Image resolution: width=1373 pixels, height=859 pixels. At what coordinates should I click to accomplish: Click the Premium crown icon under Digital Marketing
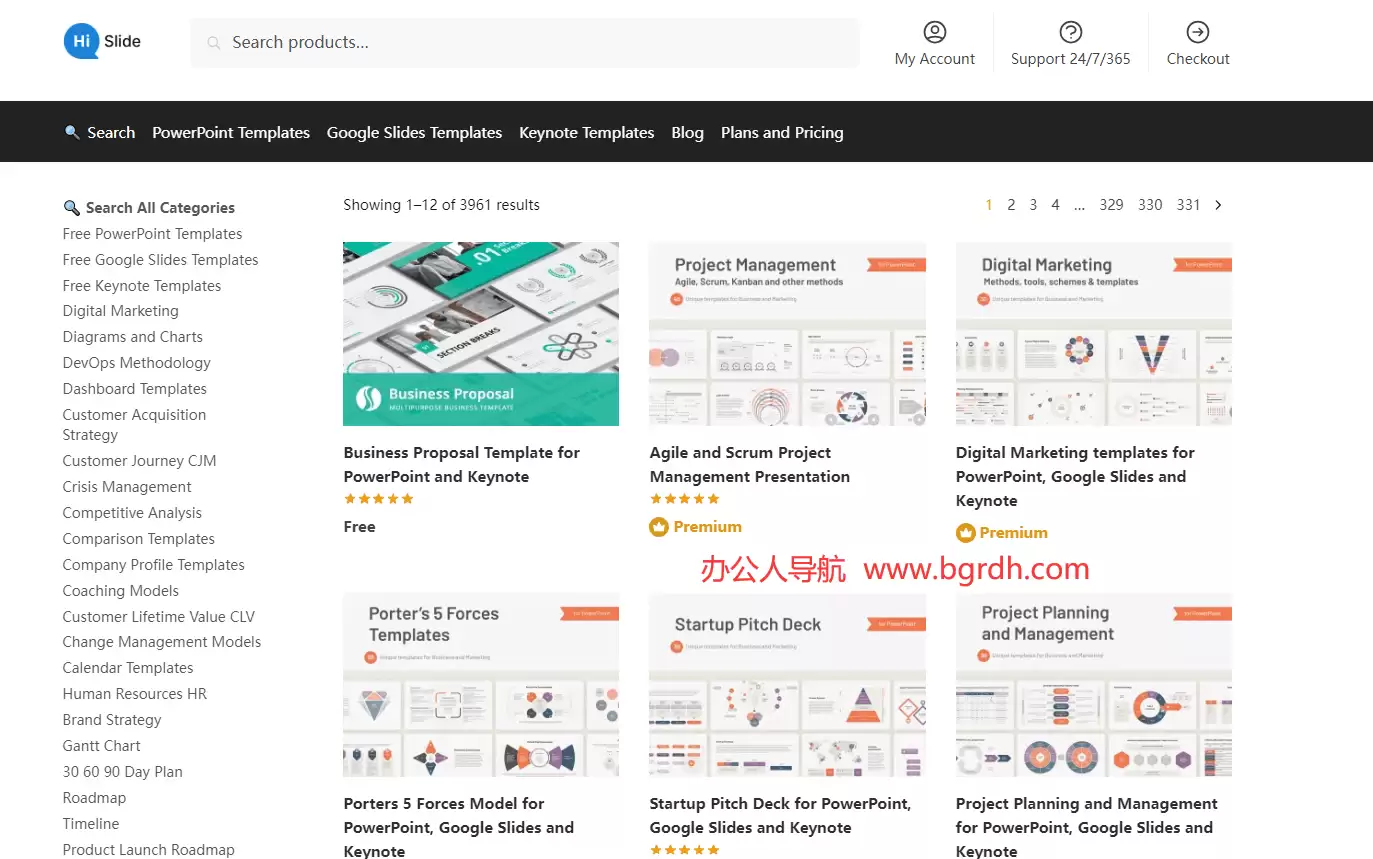tap(965, 533)
